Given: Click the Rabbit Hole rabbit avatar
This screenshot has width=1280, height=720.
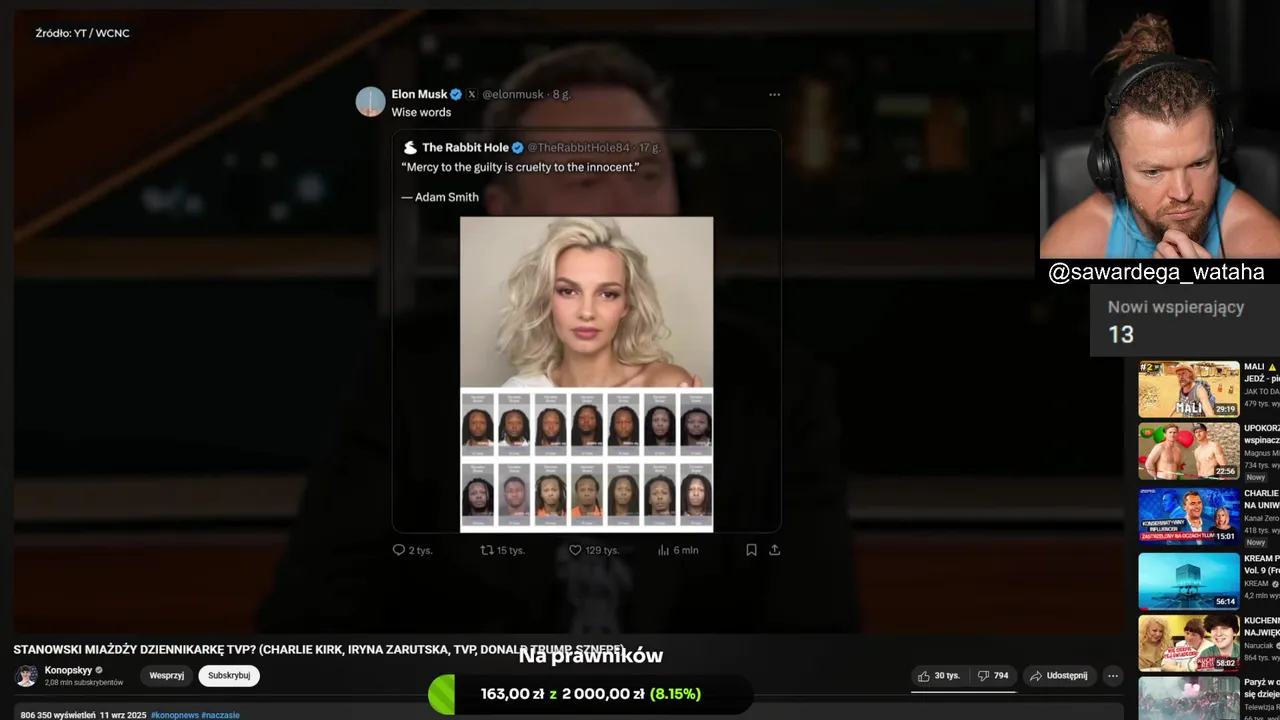Looking at the screenshot, I should [410, 148].
